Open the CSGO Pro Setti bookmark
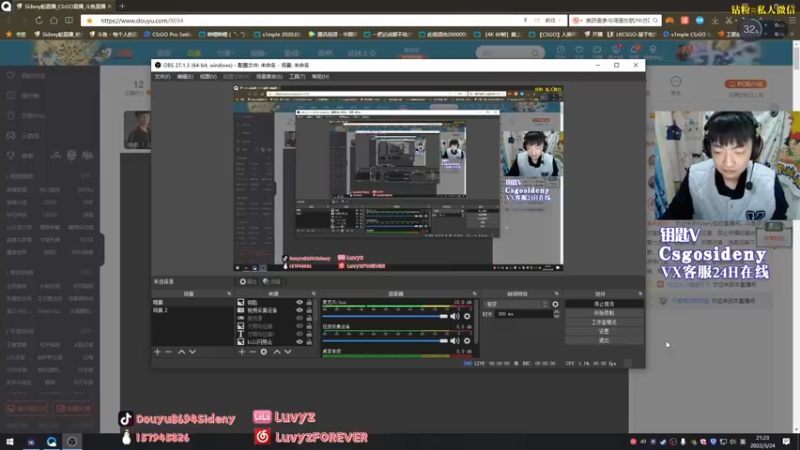800x450 pixels. click(168, 34)
